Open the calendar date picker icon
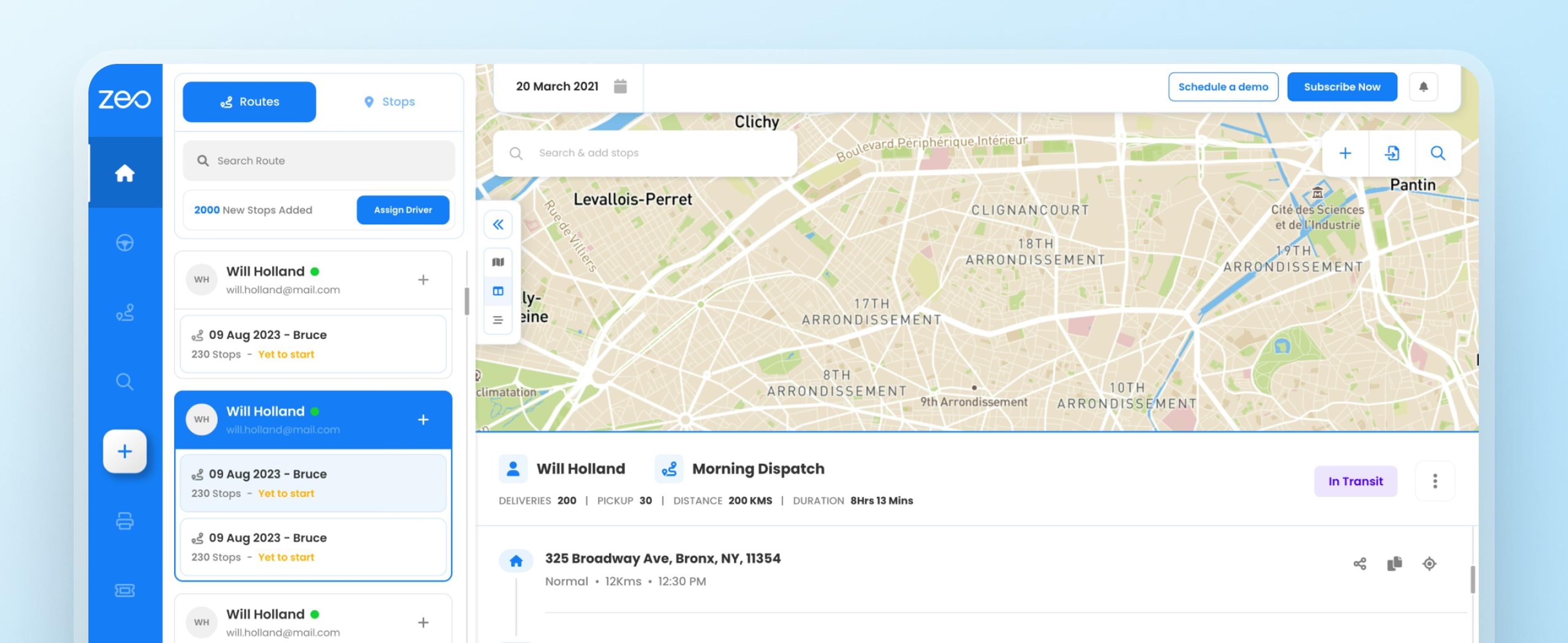The image size is (1568, 643). 620,87
